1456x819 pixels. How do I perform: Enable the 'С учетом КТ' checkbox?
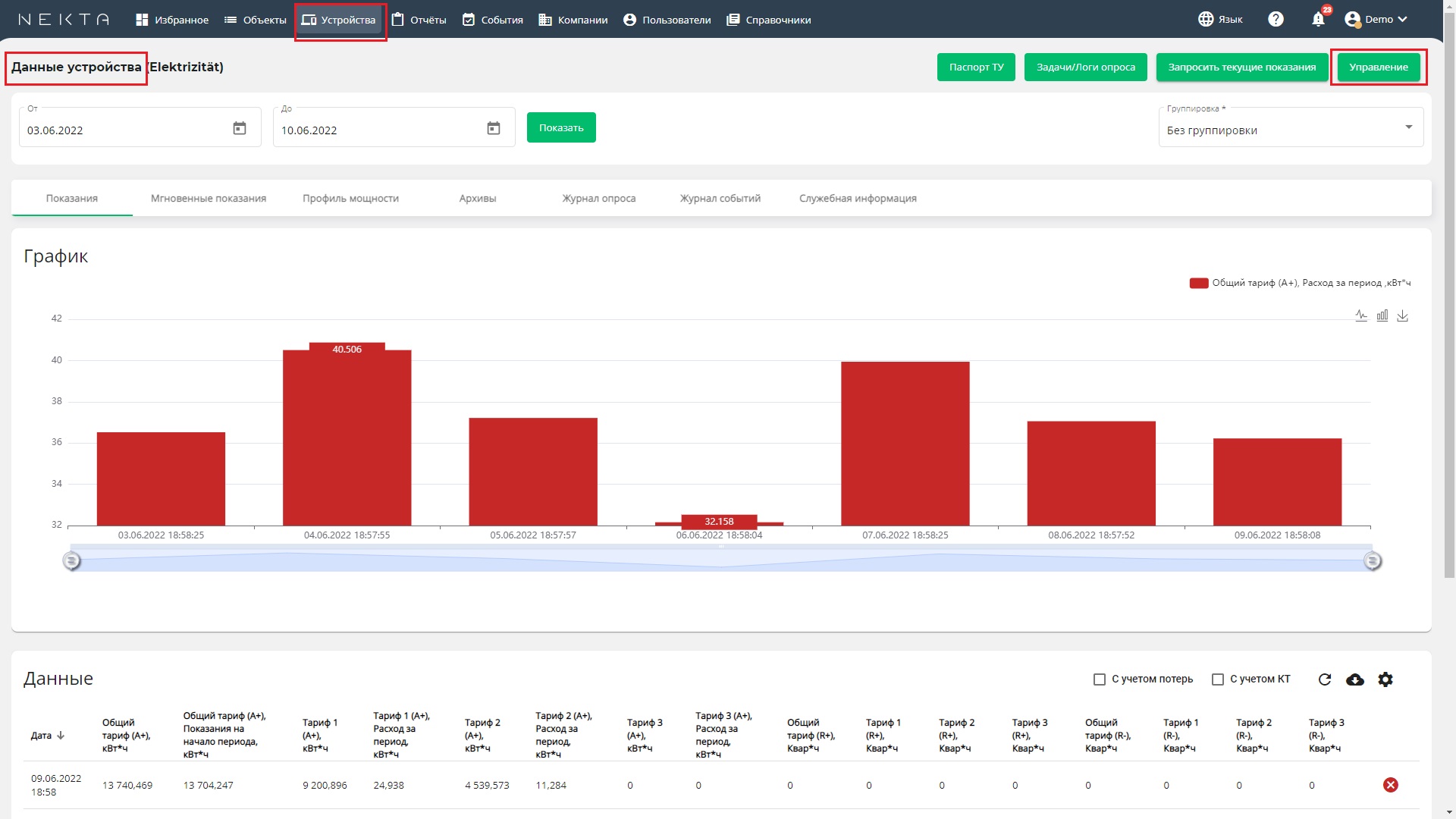(1218, 679)
